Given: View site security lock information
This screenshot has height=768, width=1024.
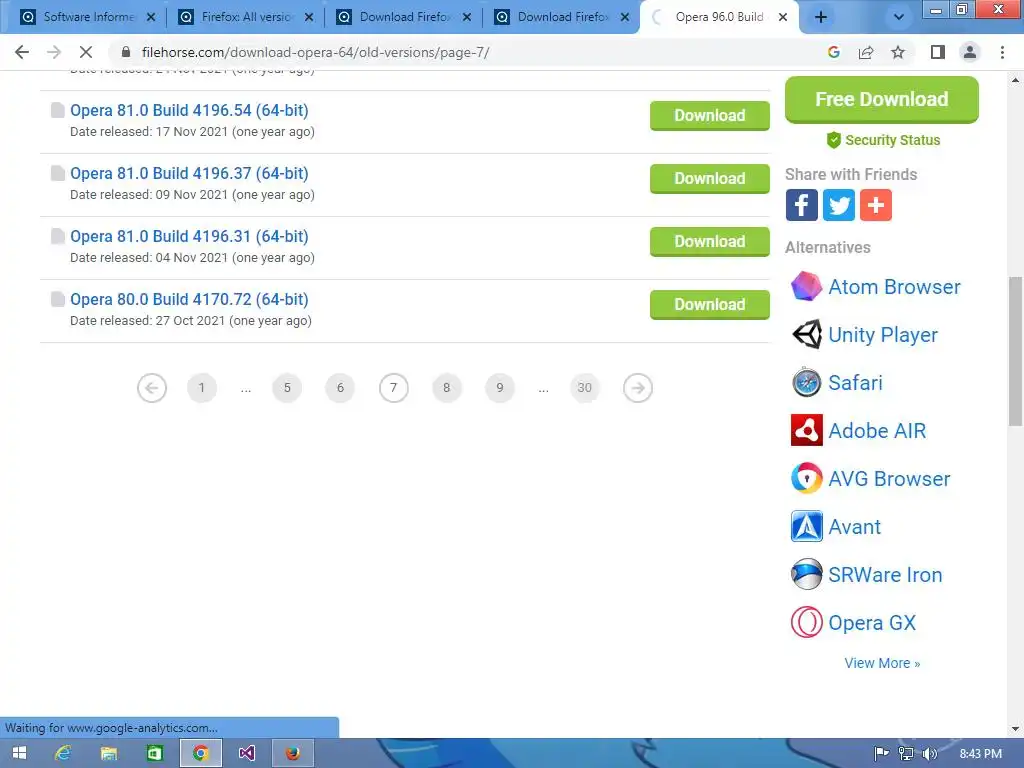Looking at the screenshot, I should click(126, 52).
